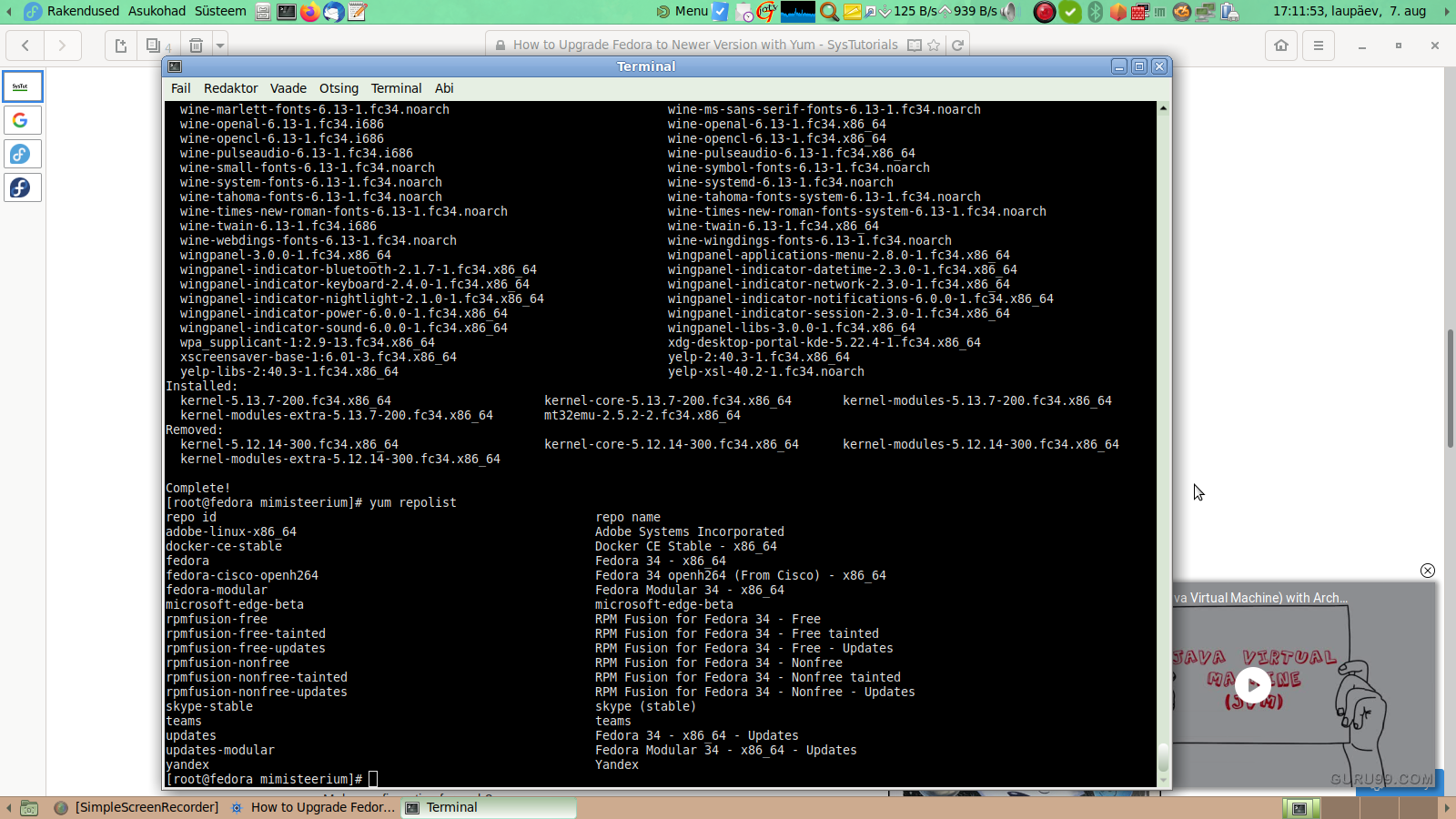
Task: Open the Bluetooth tray icon
Action: 1096,12
